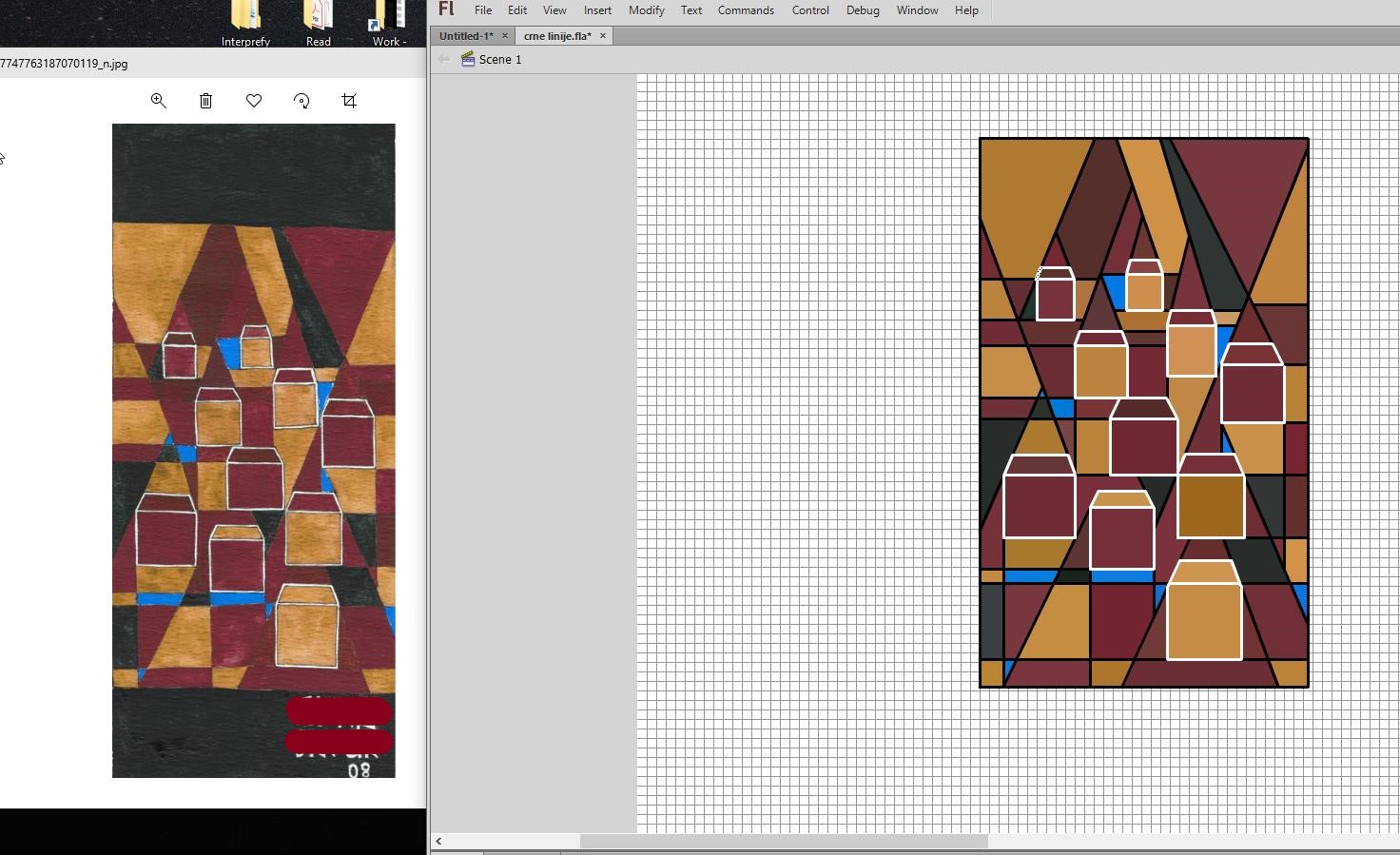Switch to the Untitled-1* document tab
This screenshot has height=855, width=1400.
click(x=466, y=36)
